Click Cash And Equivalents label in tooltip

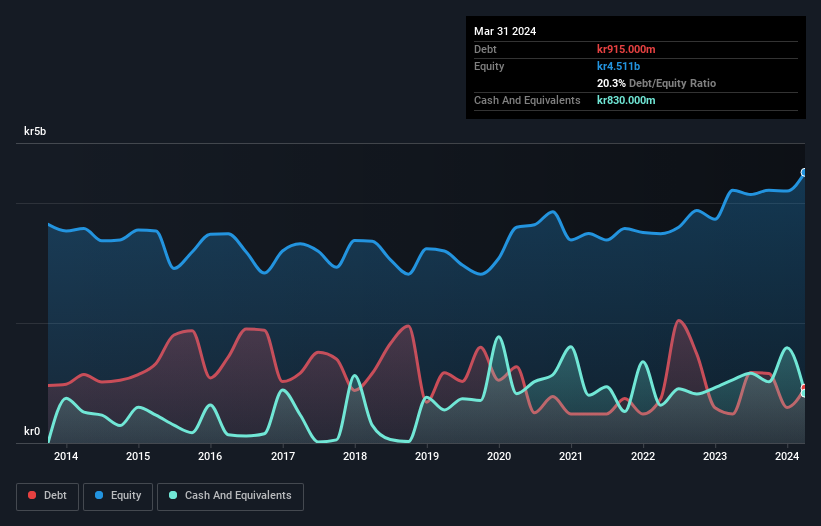tap(527, 100)
